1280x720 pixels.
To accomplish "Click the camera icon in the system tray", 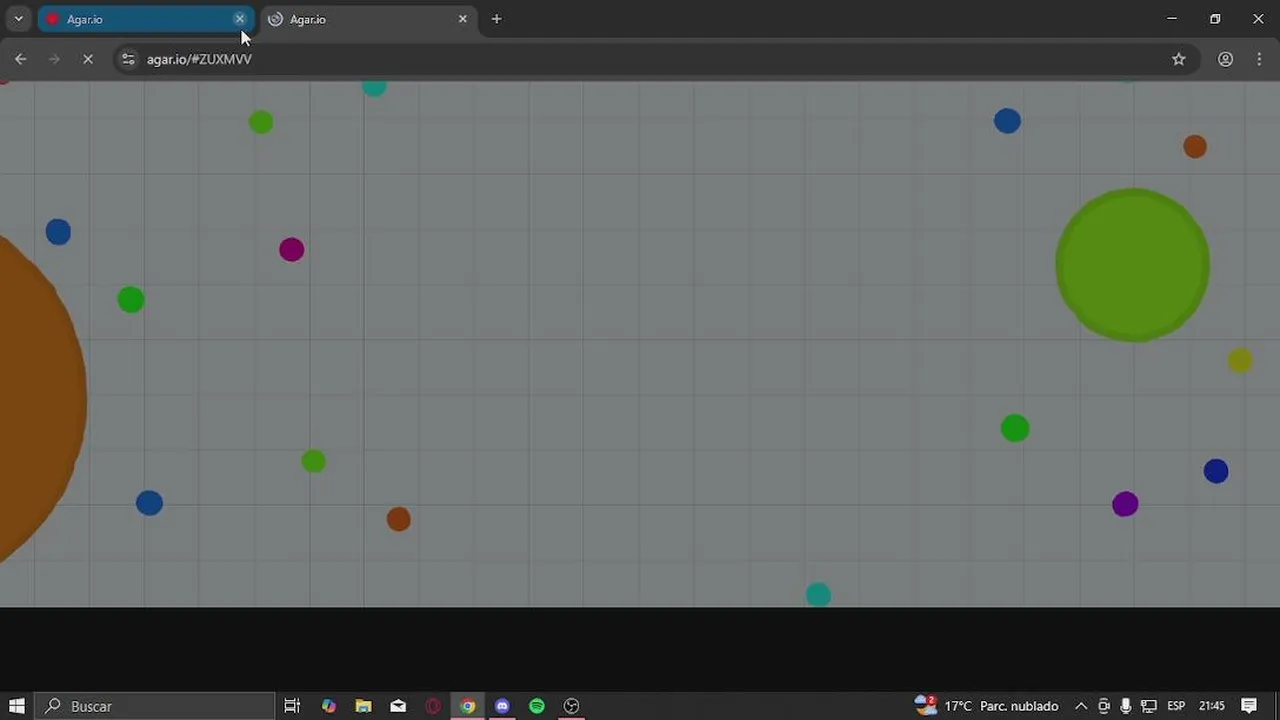I will tap(1104, 706).
